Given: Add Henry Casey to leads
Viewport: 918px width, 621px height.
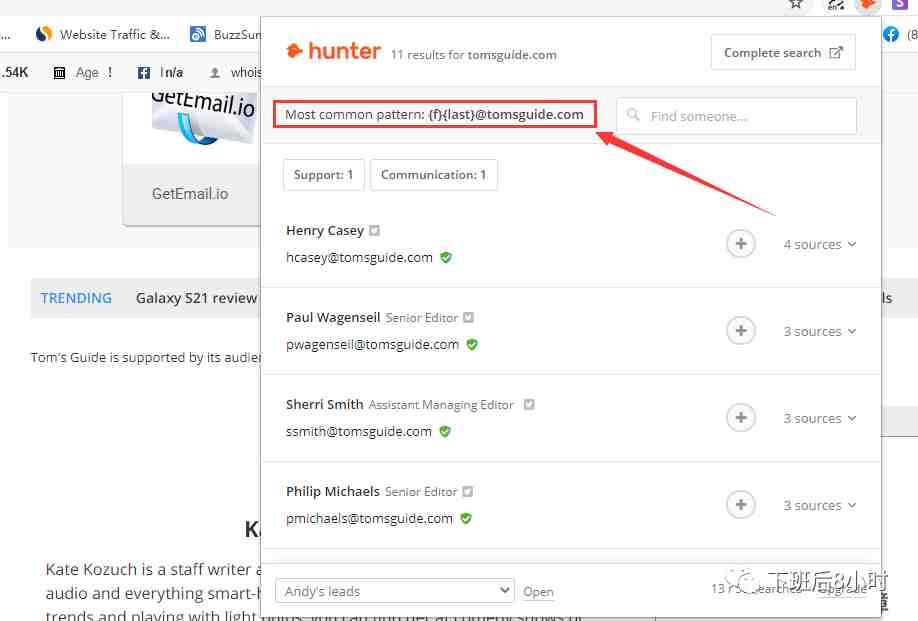Looking at the screenshot, I should tap(741, 243).
